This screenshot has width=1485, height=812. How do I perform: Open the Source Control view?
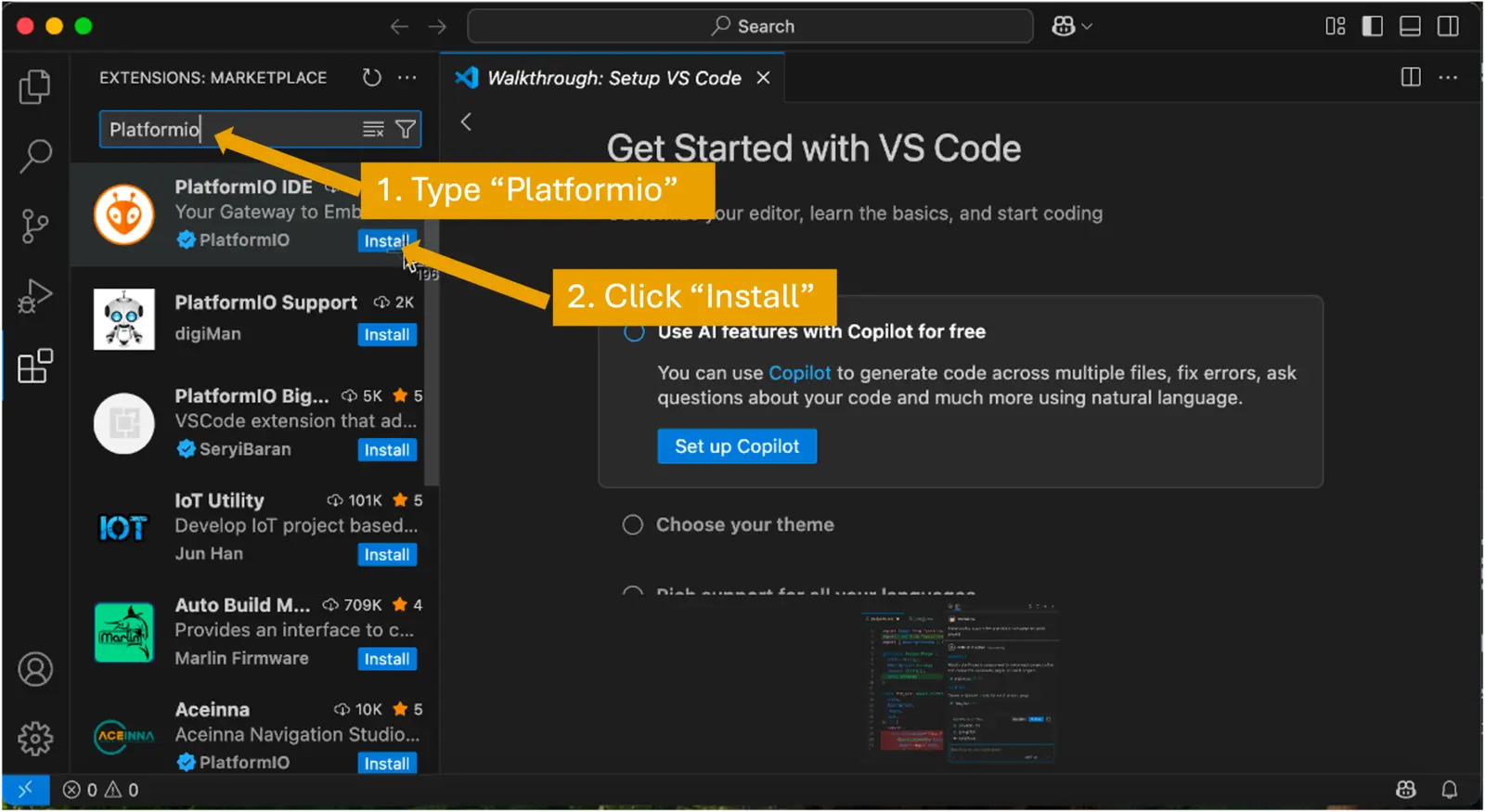tap(35, 226)
